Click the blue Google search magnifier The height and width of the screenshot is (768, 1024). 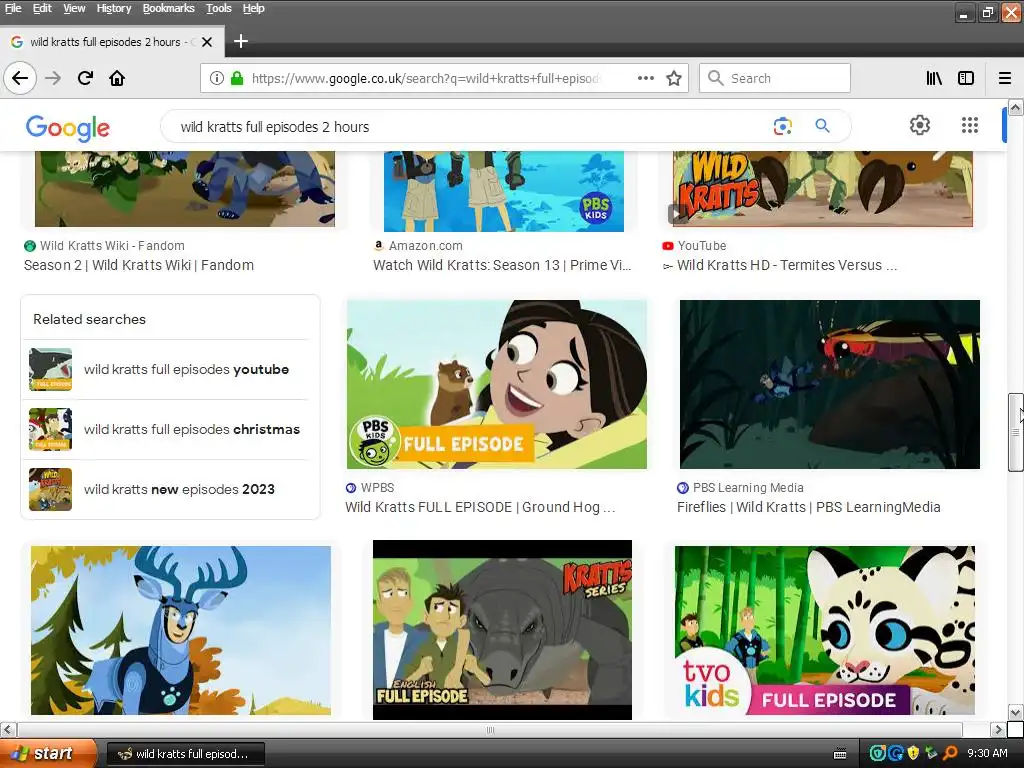click(x=822, y=125)
